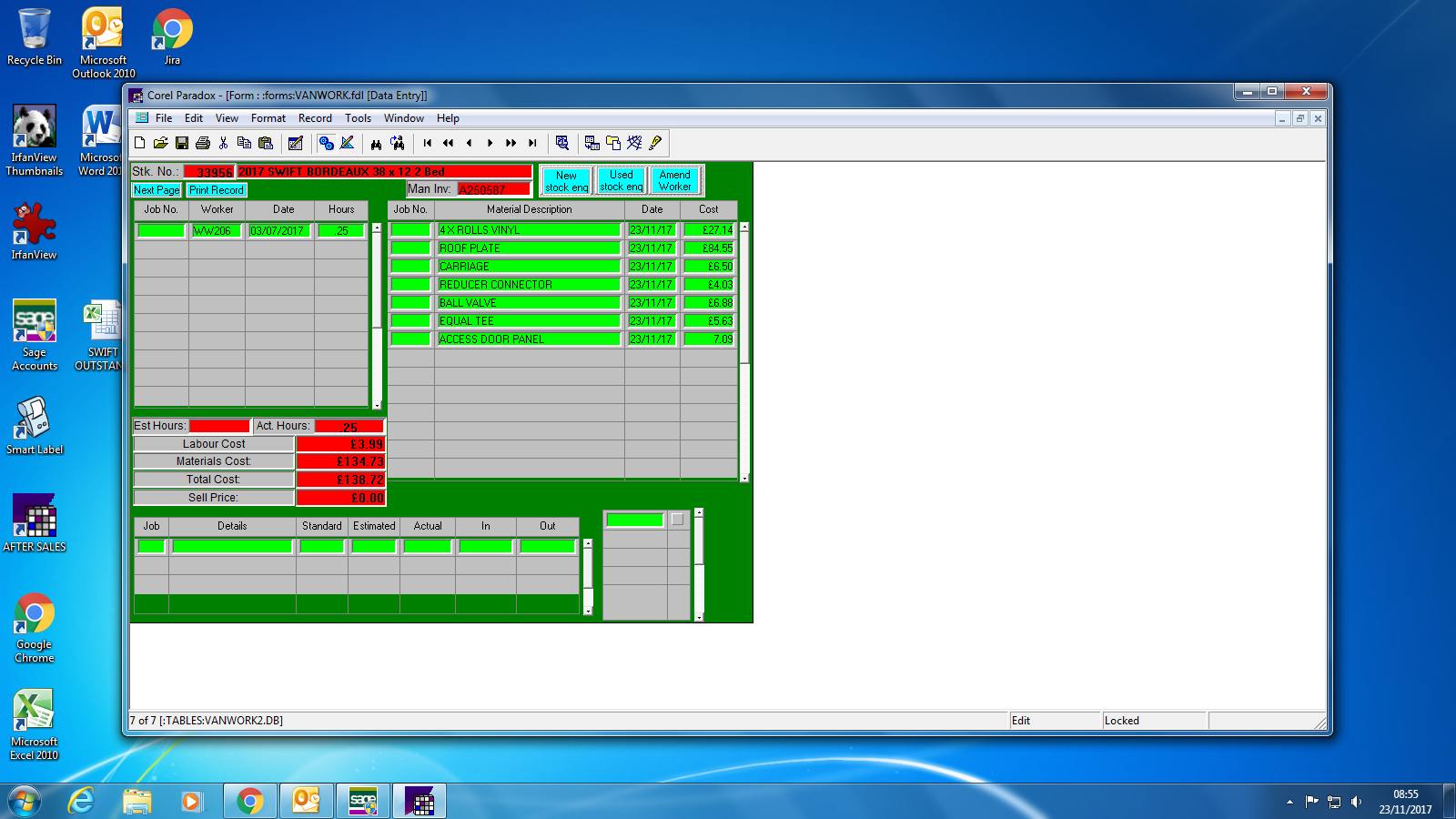Jump to the First Record with the arrow icon

tap(428, 143)
